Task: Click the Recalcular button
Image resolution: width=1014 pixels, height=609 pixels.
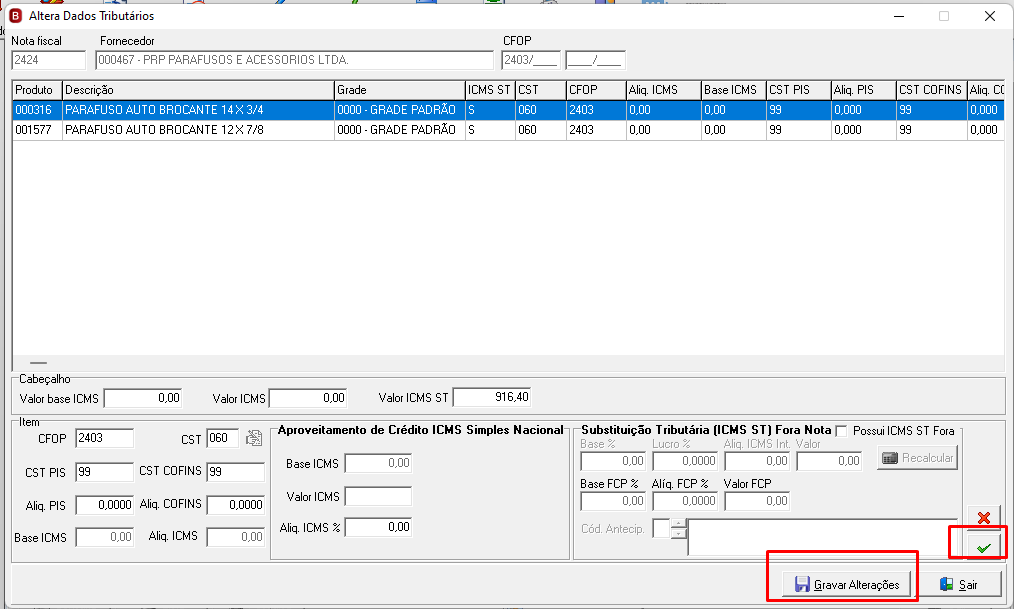Action: point(917,458)
